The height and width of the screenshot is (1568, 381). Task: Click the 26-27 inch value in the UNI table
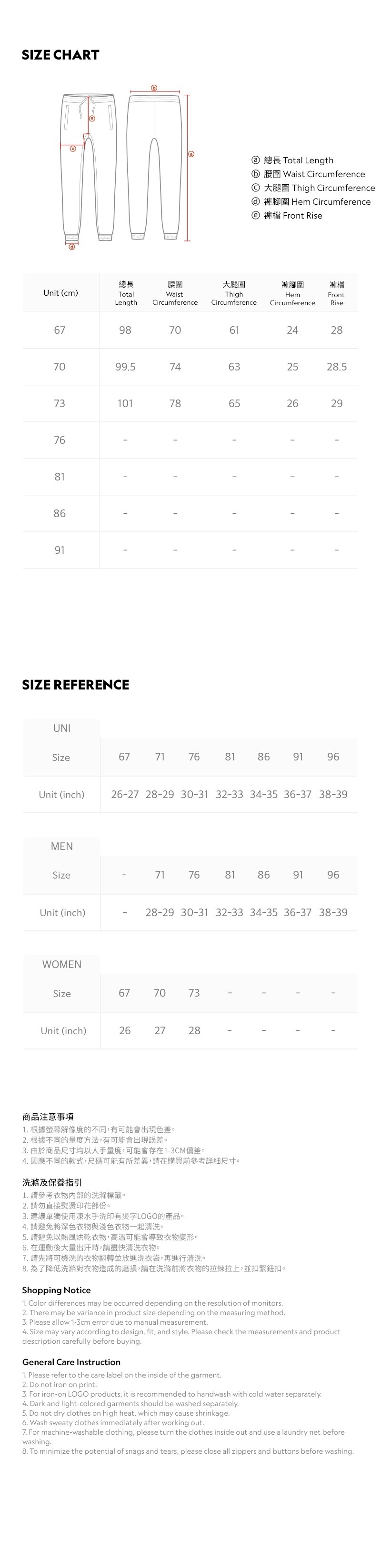coord(125,794)
